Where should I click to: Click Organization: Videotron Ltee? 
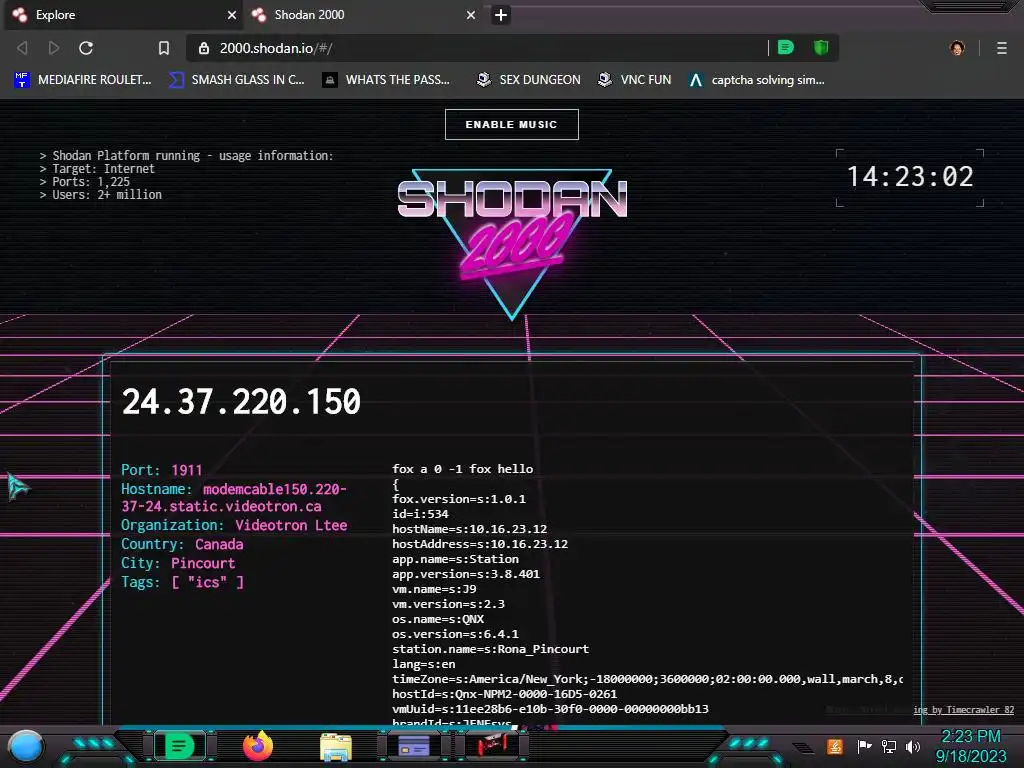pos(234,525)
